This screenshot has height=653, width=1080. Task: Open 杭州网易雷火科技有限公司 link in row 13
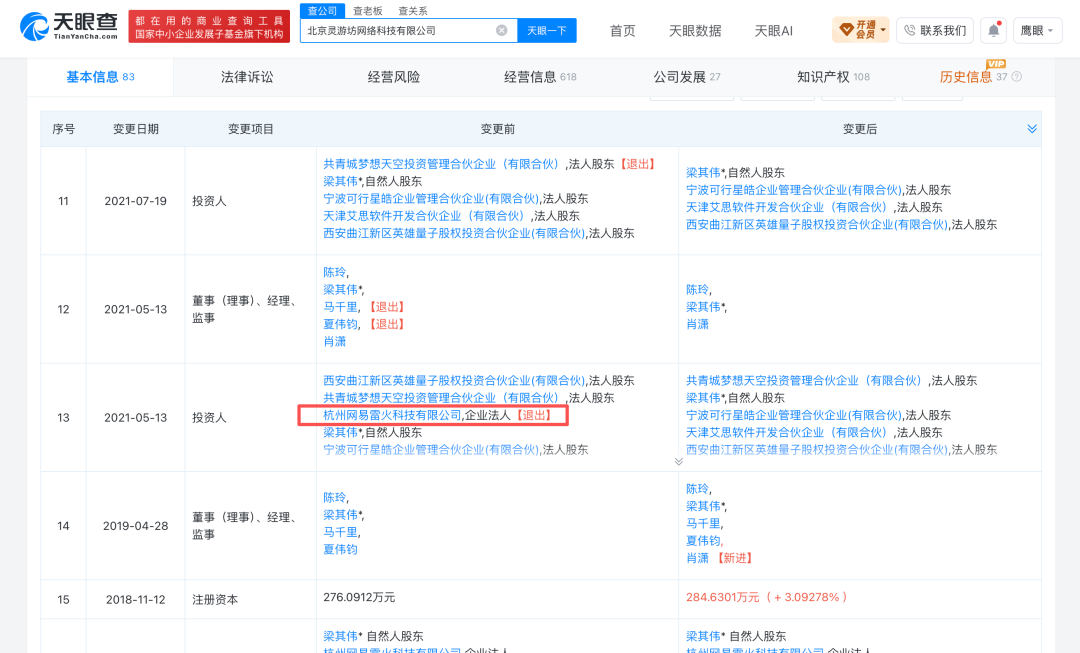pyautogui.click(x=392, y=415)
